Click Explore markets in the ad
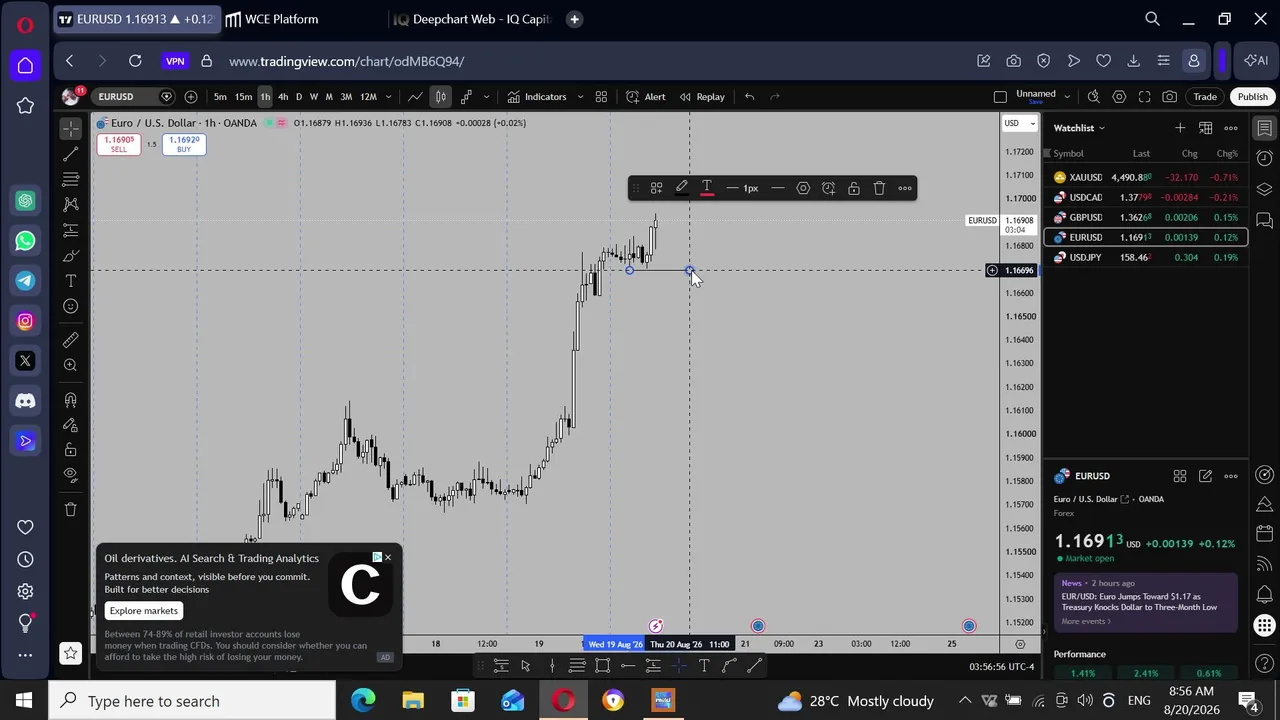Screen dimensions: 1280x720 (144, 611)
